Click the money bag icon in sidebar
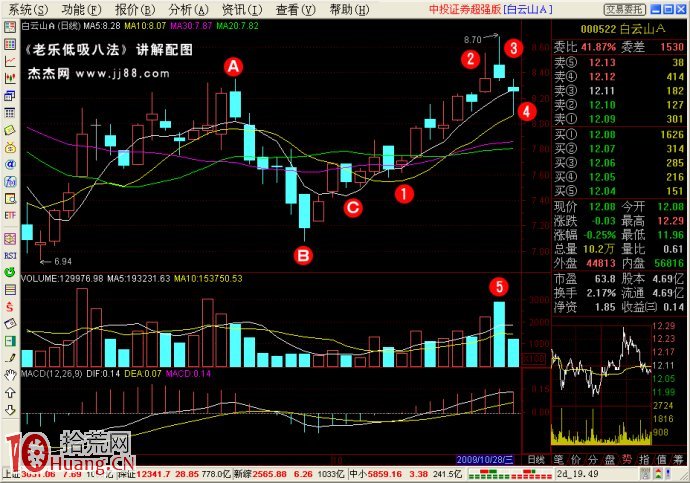690x483 pixels. pos(10,147)
